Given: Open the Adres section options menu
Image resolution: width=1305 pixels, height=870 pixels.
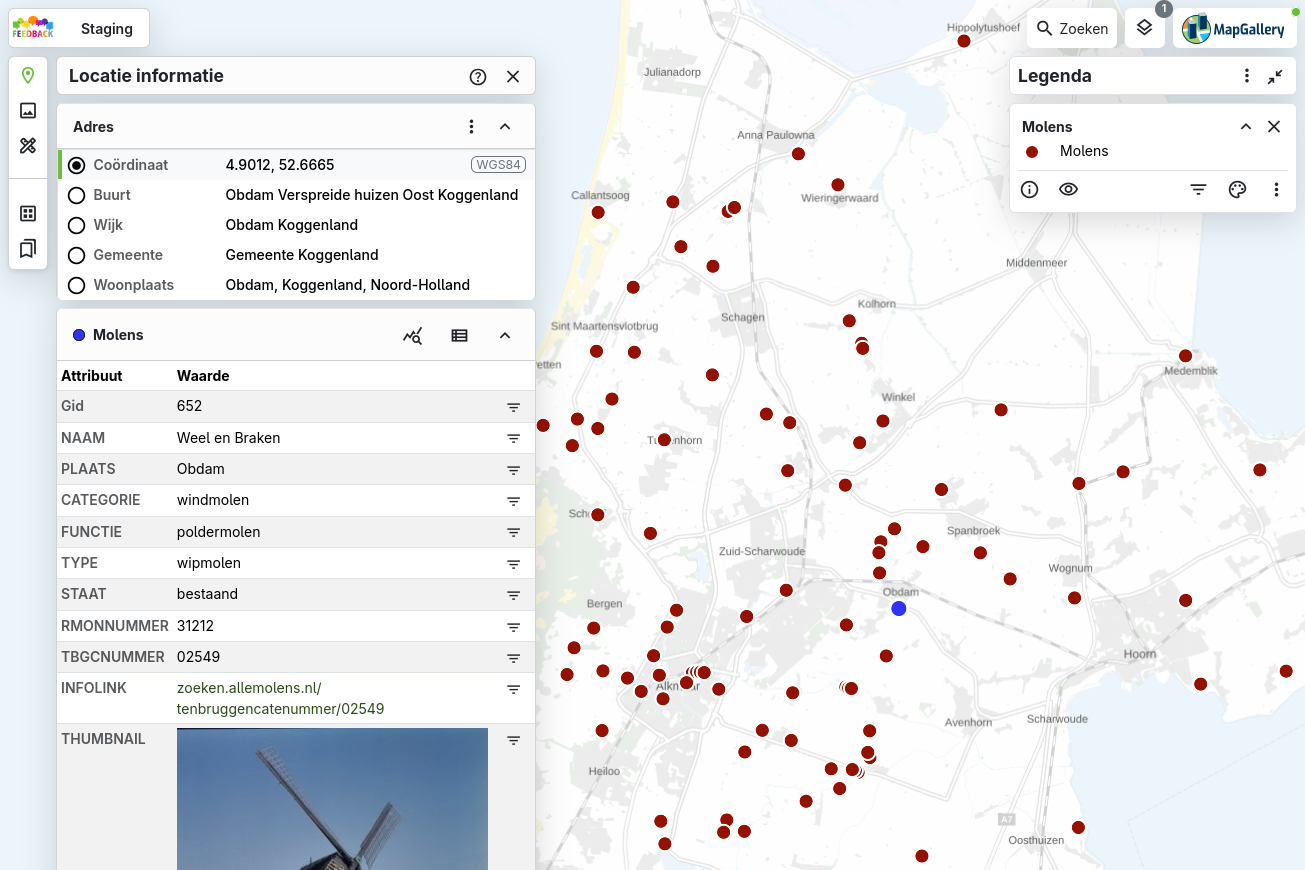Looking at the screenshot, I should pyautogui.click(x=472, y=127).
